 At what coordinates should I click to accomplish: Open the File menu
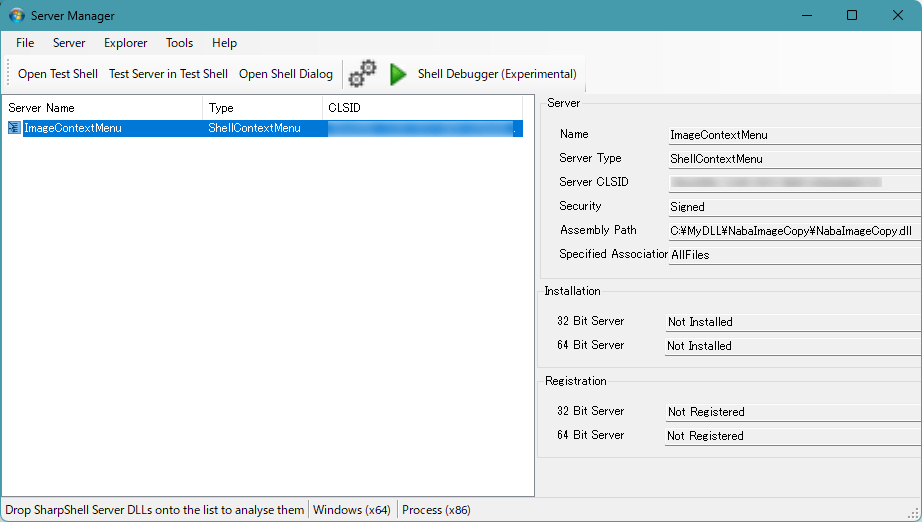(25, 43)
